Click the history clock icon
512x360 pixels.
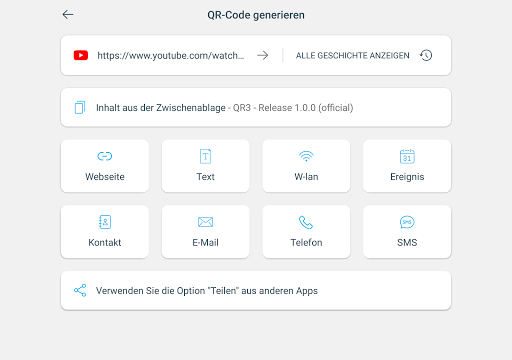[x=426, y=55]
